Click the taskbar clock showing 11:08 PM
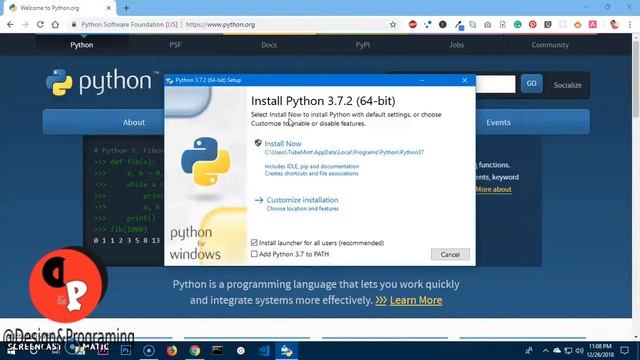 coord(600,351)
